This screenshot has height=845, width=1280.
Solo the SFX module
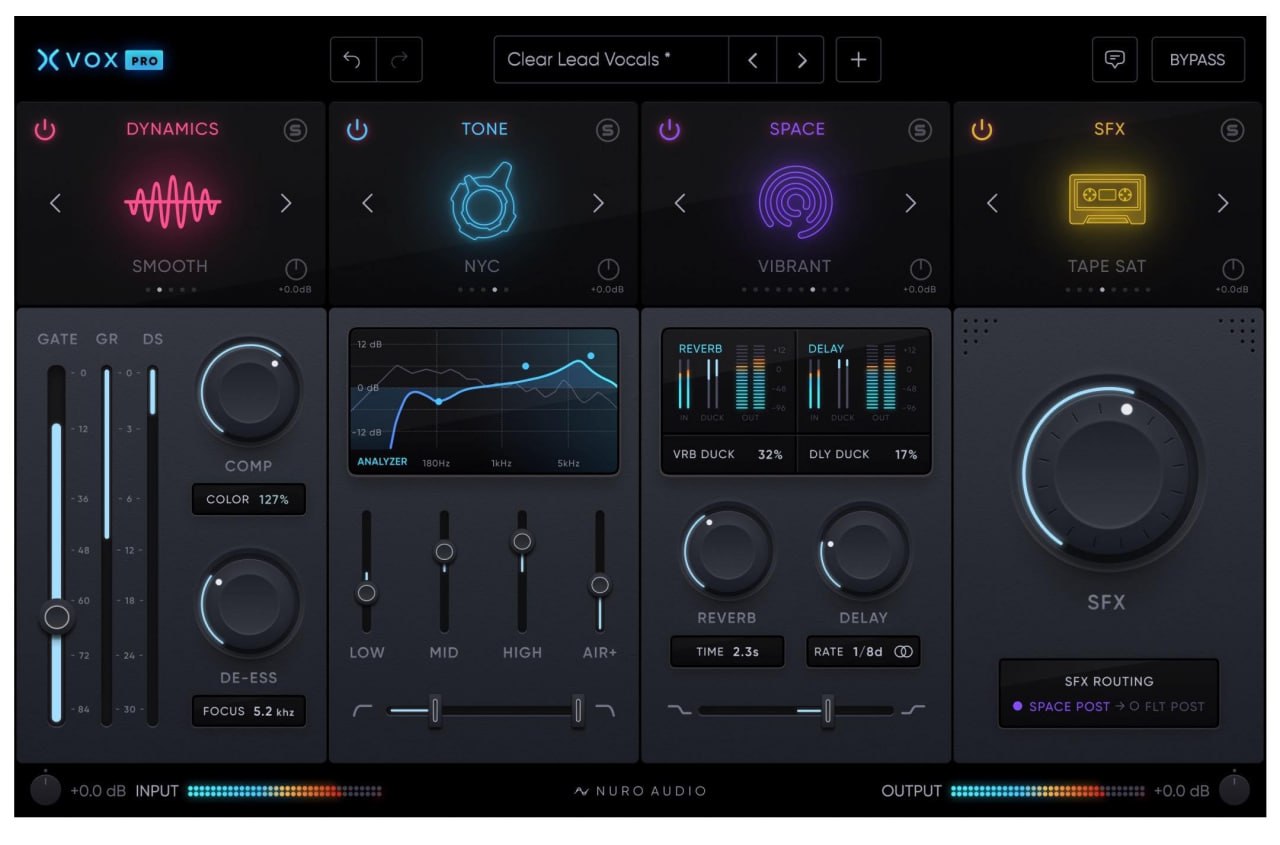(x=1232, y=130)
